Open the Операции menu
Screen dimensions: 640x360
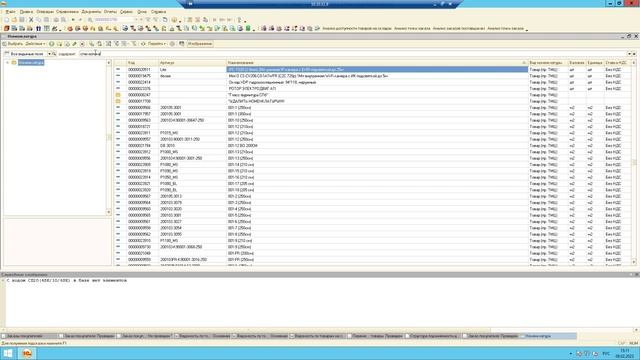point(45,12)
